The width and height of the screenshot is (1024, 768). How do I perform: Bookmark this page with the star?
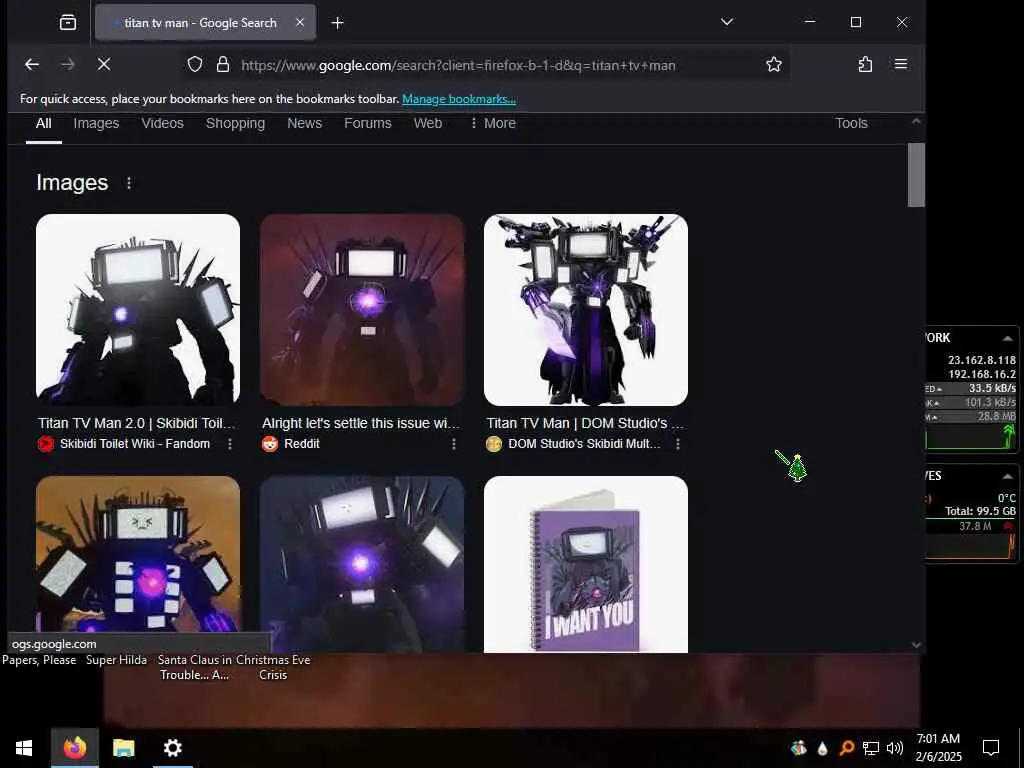click(x=774, y=64)
